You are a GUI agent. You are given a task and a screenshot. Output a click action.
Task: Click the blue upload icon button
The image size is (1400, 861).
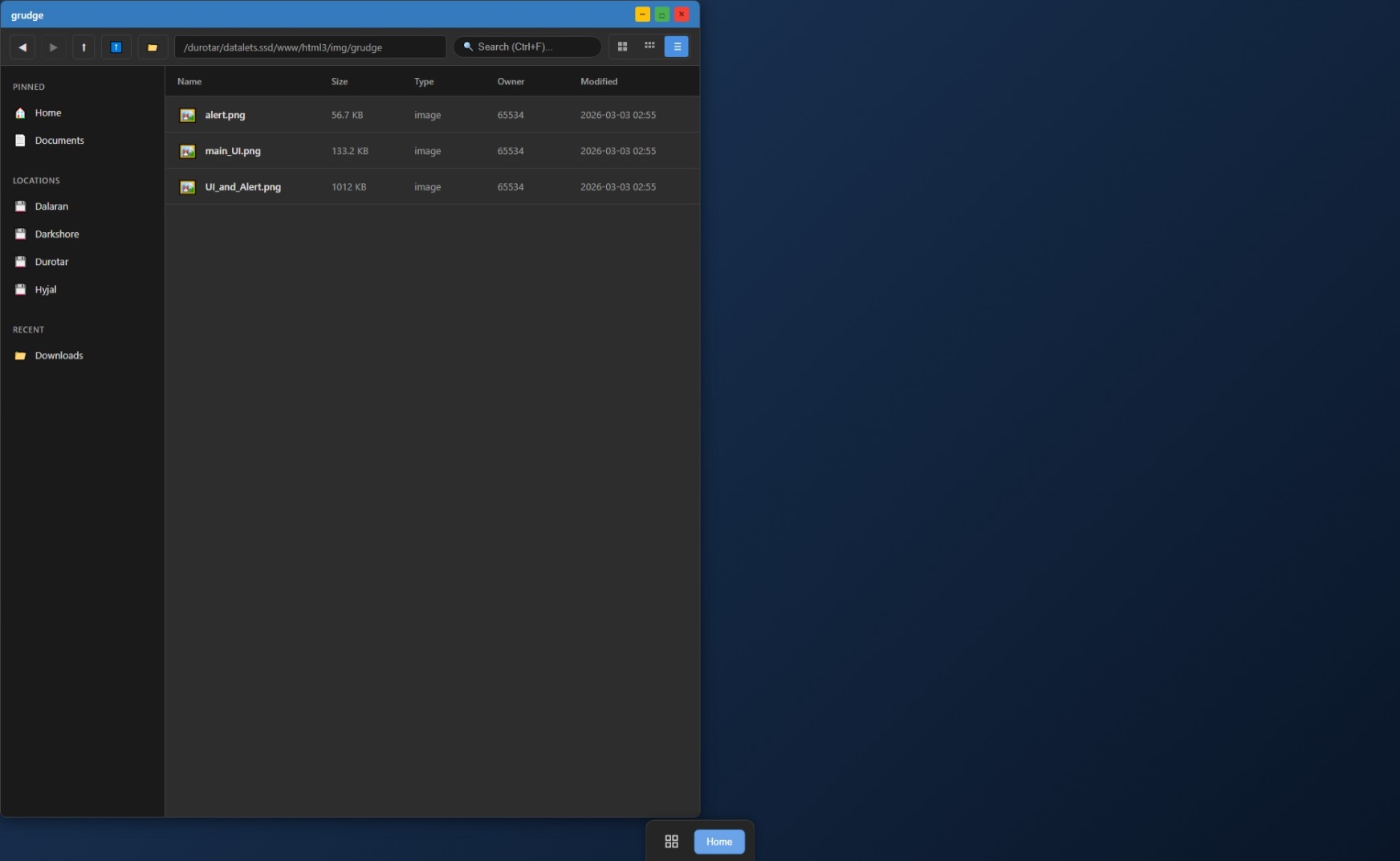pyautogui.click(x=116, y=47)
